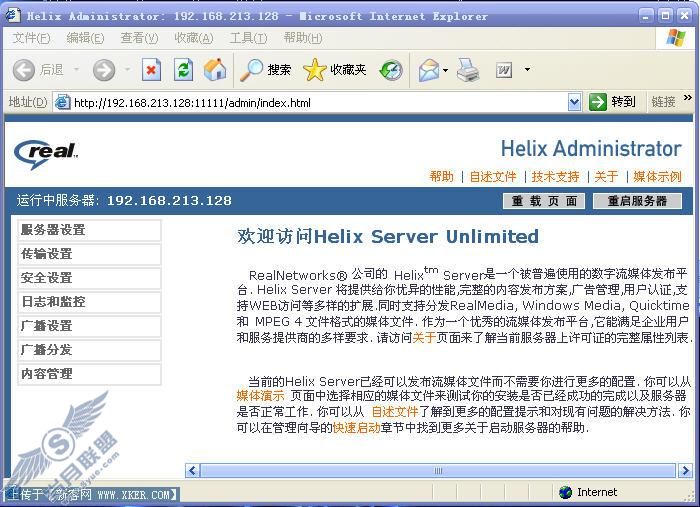Follow the 媒体演示 link in text
Image resolution: width=700 pixels, height=507 pixels.
point(260,395)
